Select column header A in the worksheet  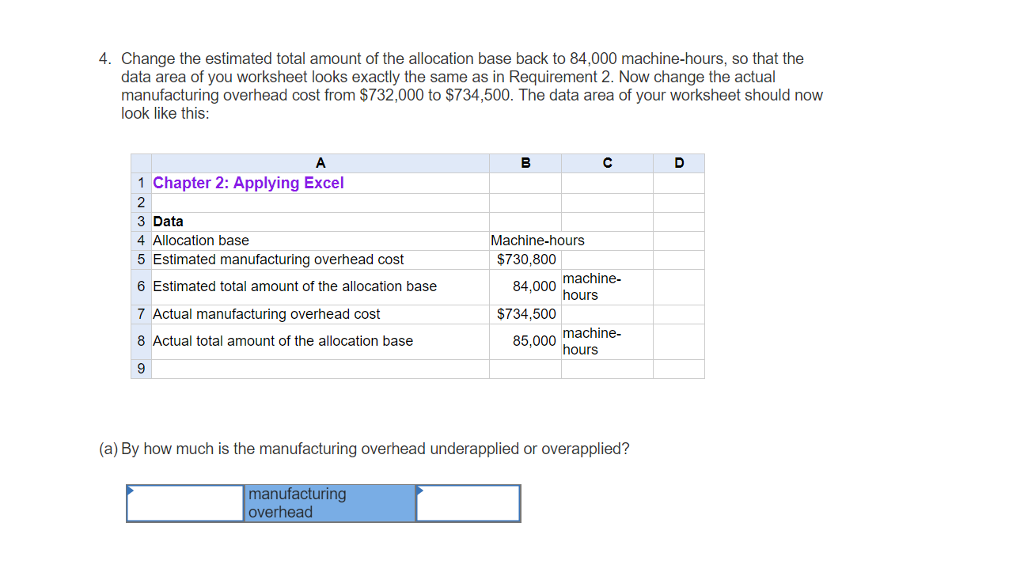tap(320, 162)
